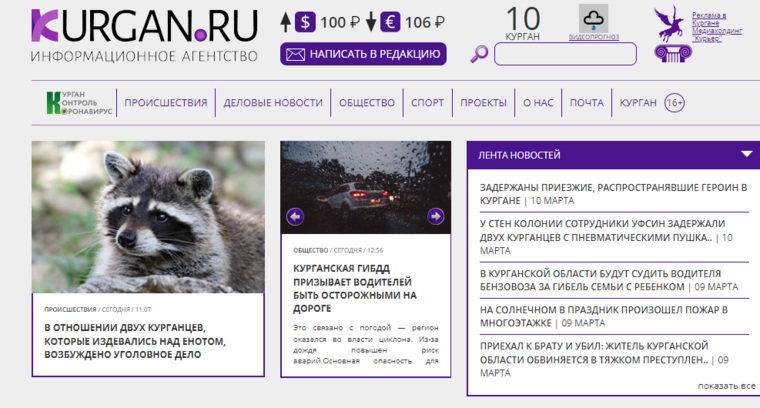
Task: Click the Лента новостей header title
Action: [x=519, y=155]
